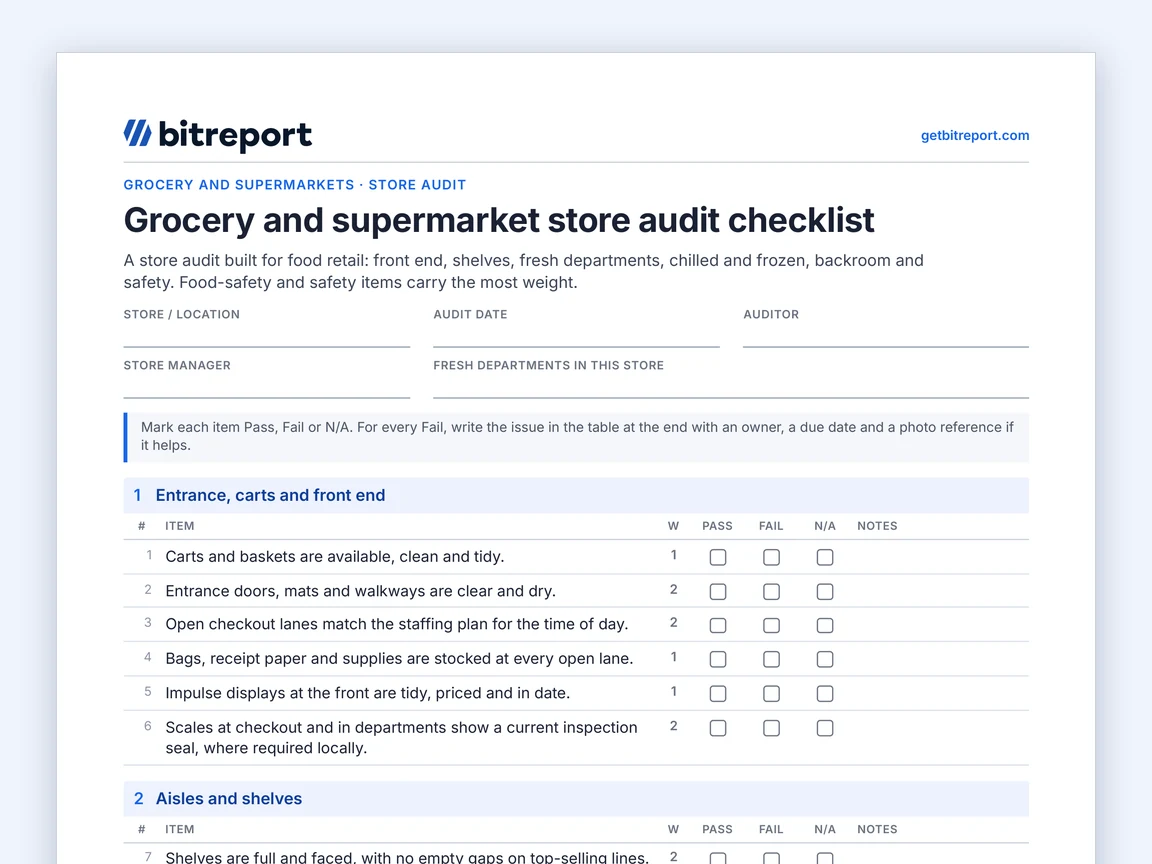Screen dimensions: 1152x864
Task: Click 'Entrance doors, mats and walkways' text
Action: [x=360, y=591]
